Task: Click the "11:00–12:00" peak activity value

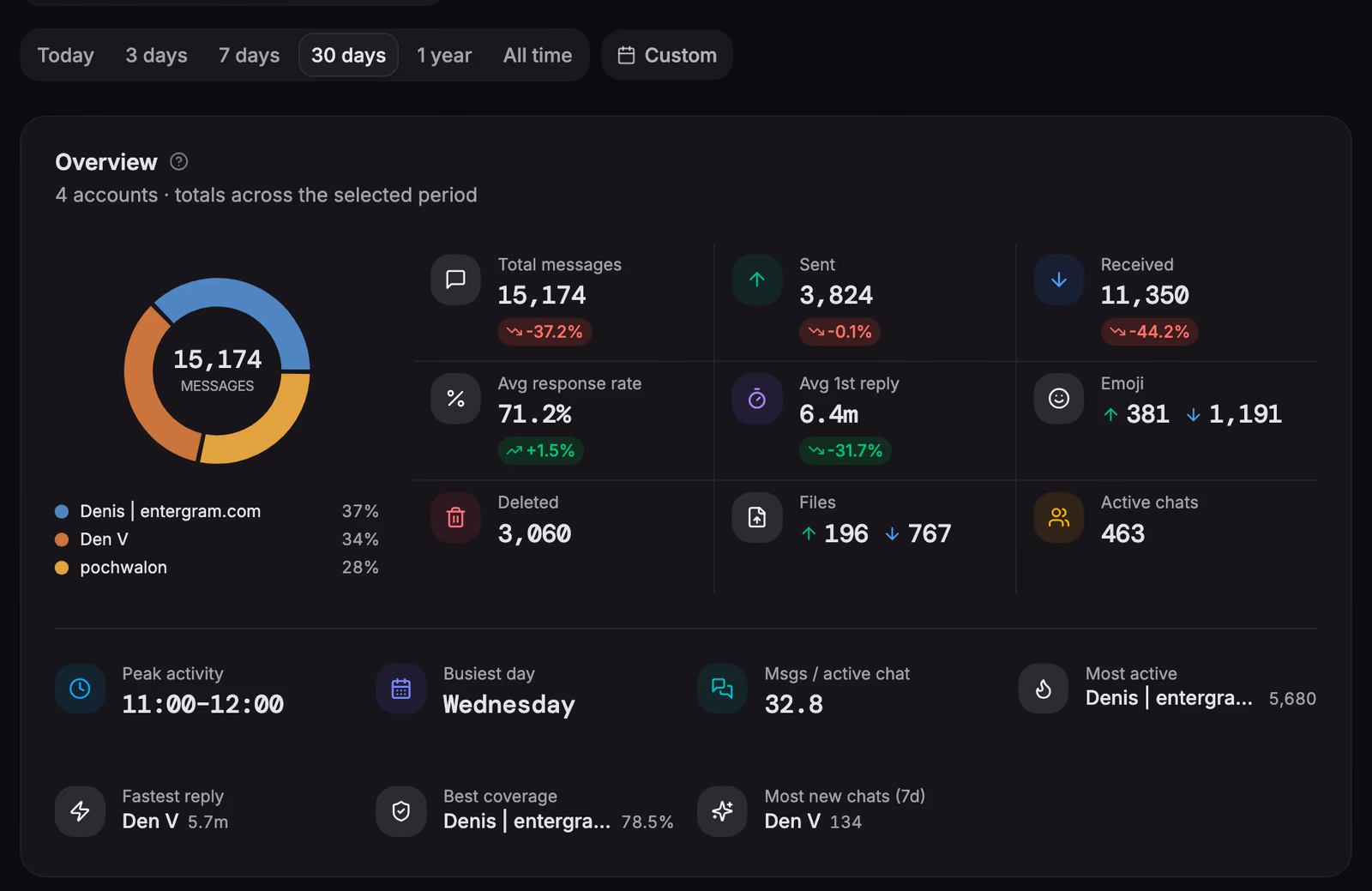Action: coord(202,705)
